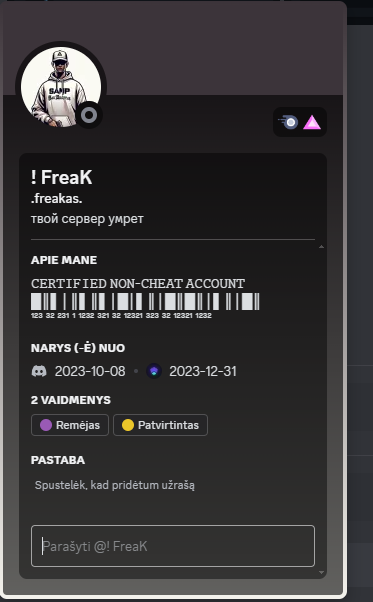This screenshot has height=602, width=373.
Task: Click the Nitro subscriber badge icon
Action: coord(289,122)
